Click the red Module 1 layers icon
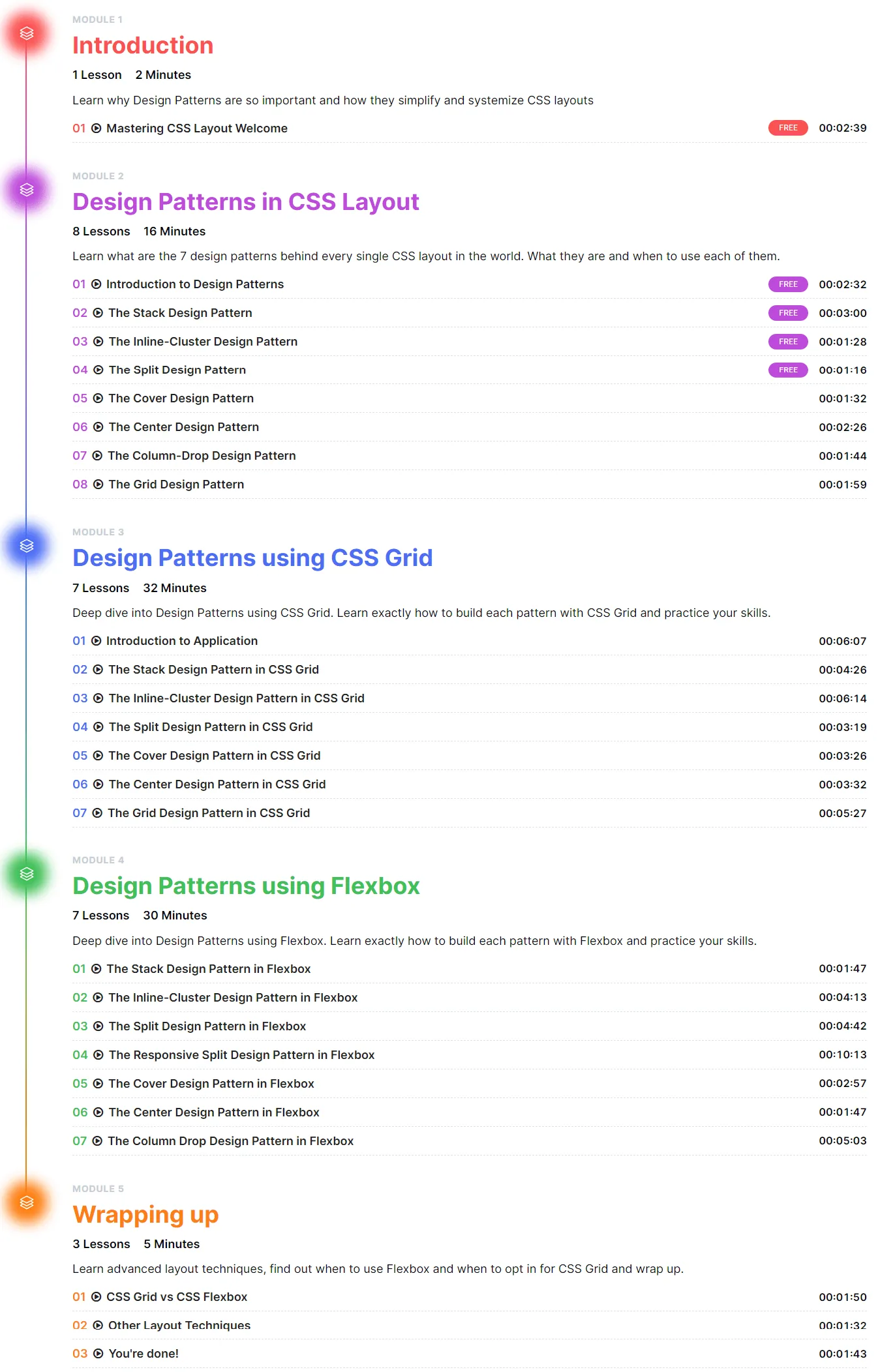The image size is (878, 1372). coord(27,33)
